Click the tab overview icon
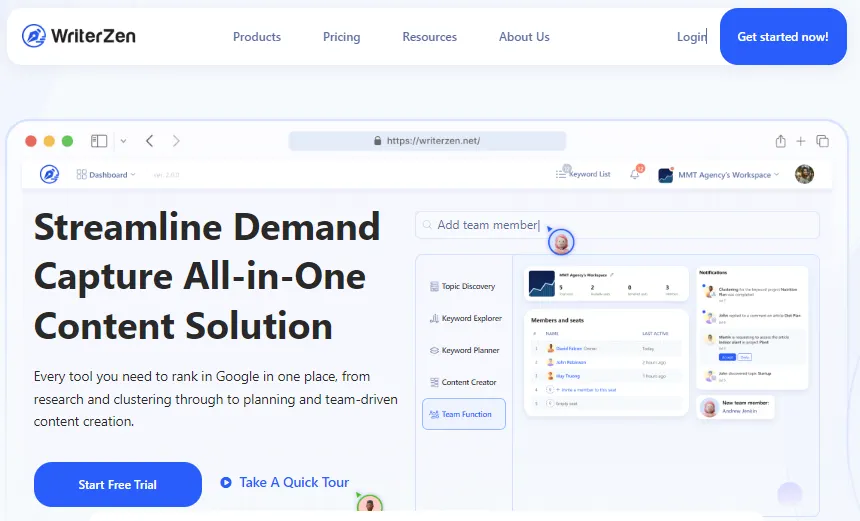 [822, 141]
